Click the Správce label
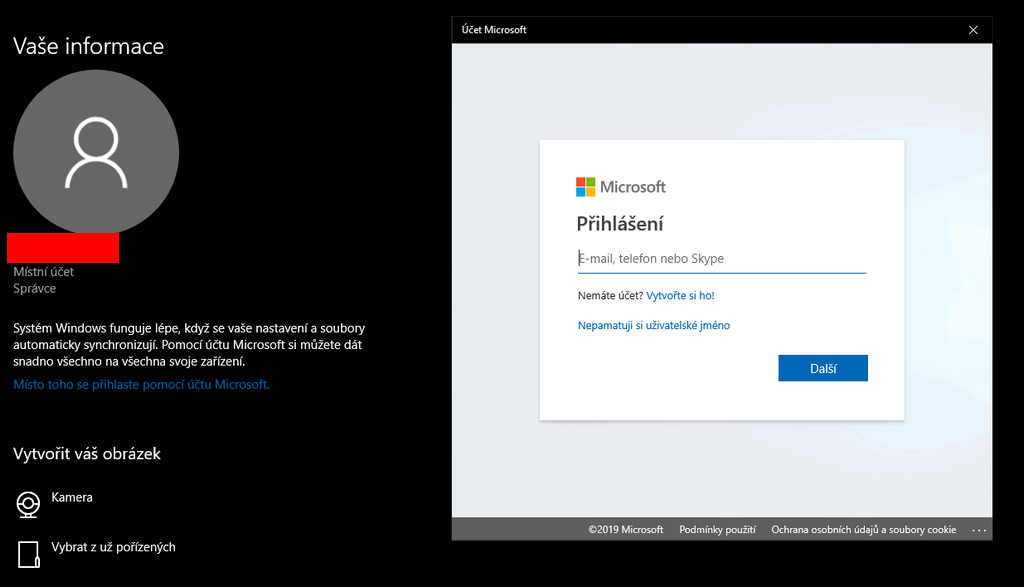Viewport: 1024px width, 587px height. (35, 289)
